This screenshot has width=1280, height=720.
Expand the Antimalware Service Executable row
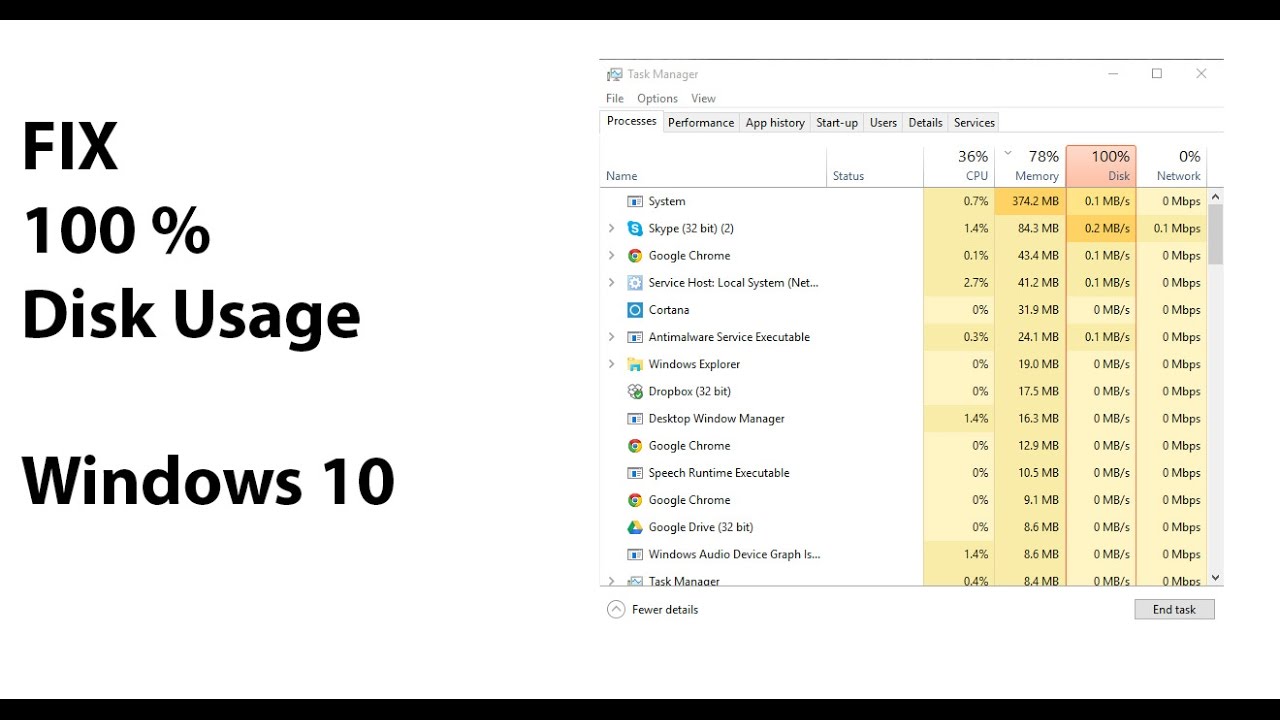tap(612, 337)
